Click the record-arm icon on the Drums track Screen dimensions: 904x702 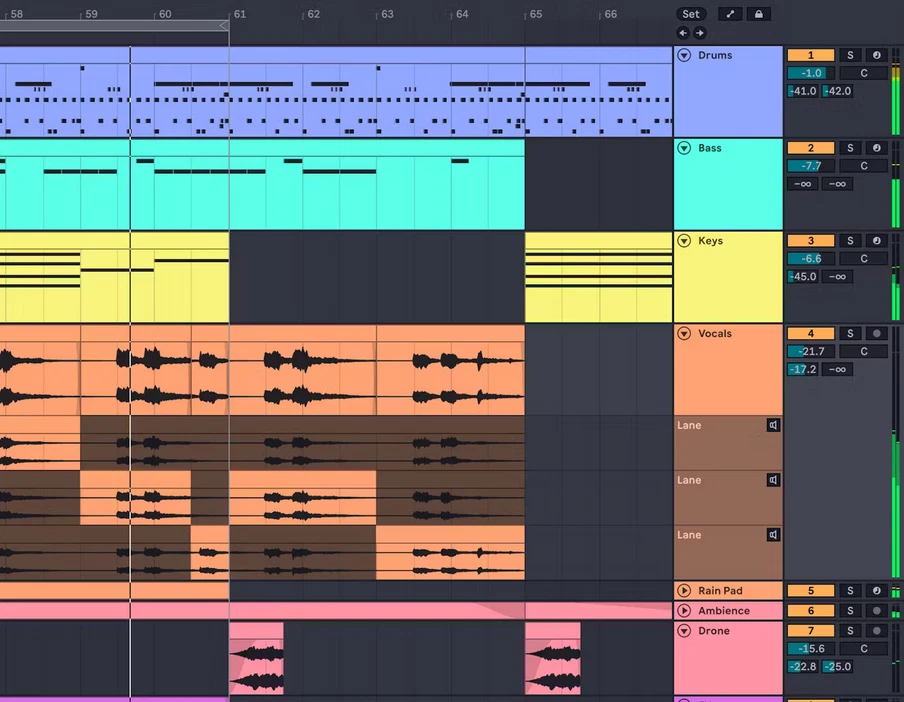pos(877,55)
